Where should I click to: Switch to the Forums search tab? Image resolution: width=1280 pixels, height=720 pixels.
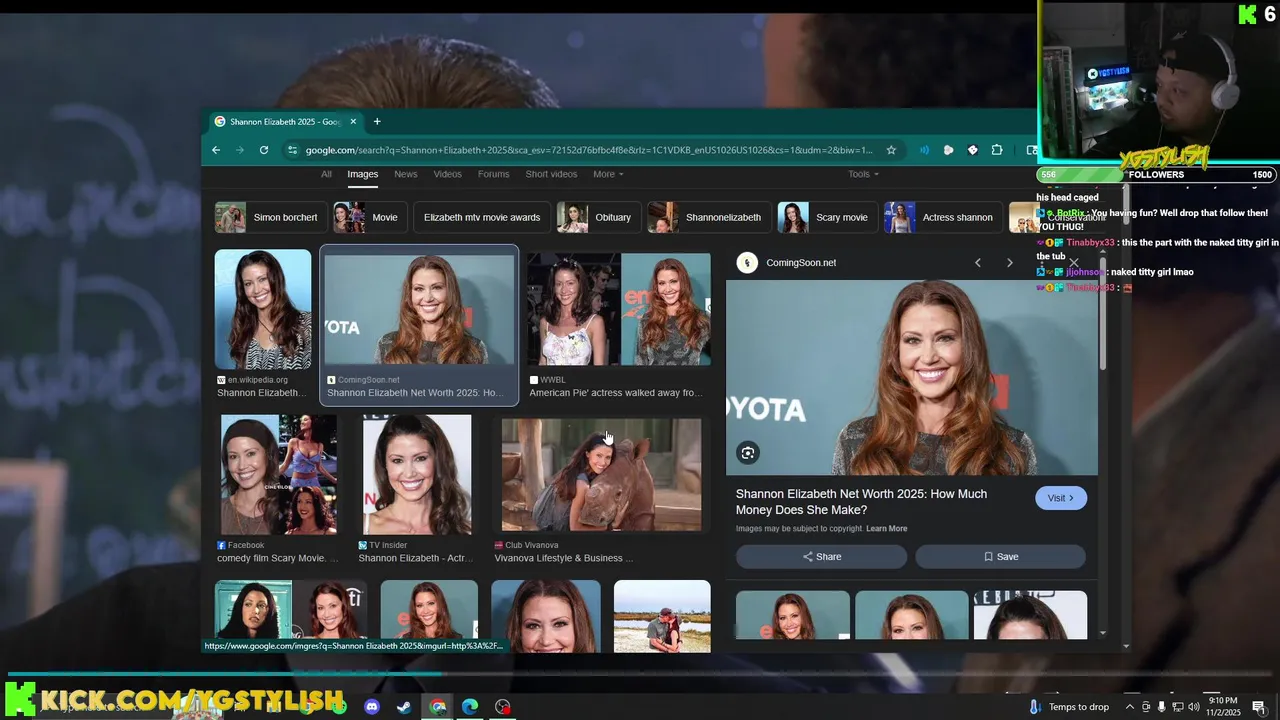(x=494, y=174)
